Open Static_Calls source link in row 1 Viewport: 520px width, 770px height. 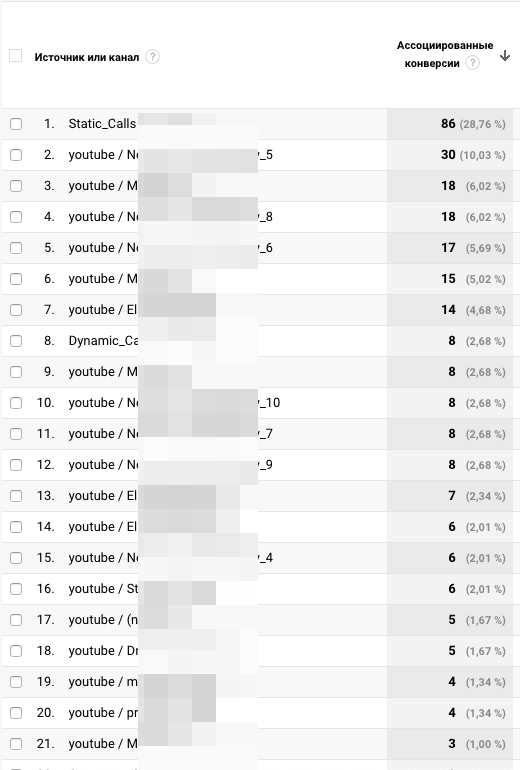pyautogui.click(x=103, y=124)
